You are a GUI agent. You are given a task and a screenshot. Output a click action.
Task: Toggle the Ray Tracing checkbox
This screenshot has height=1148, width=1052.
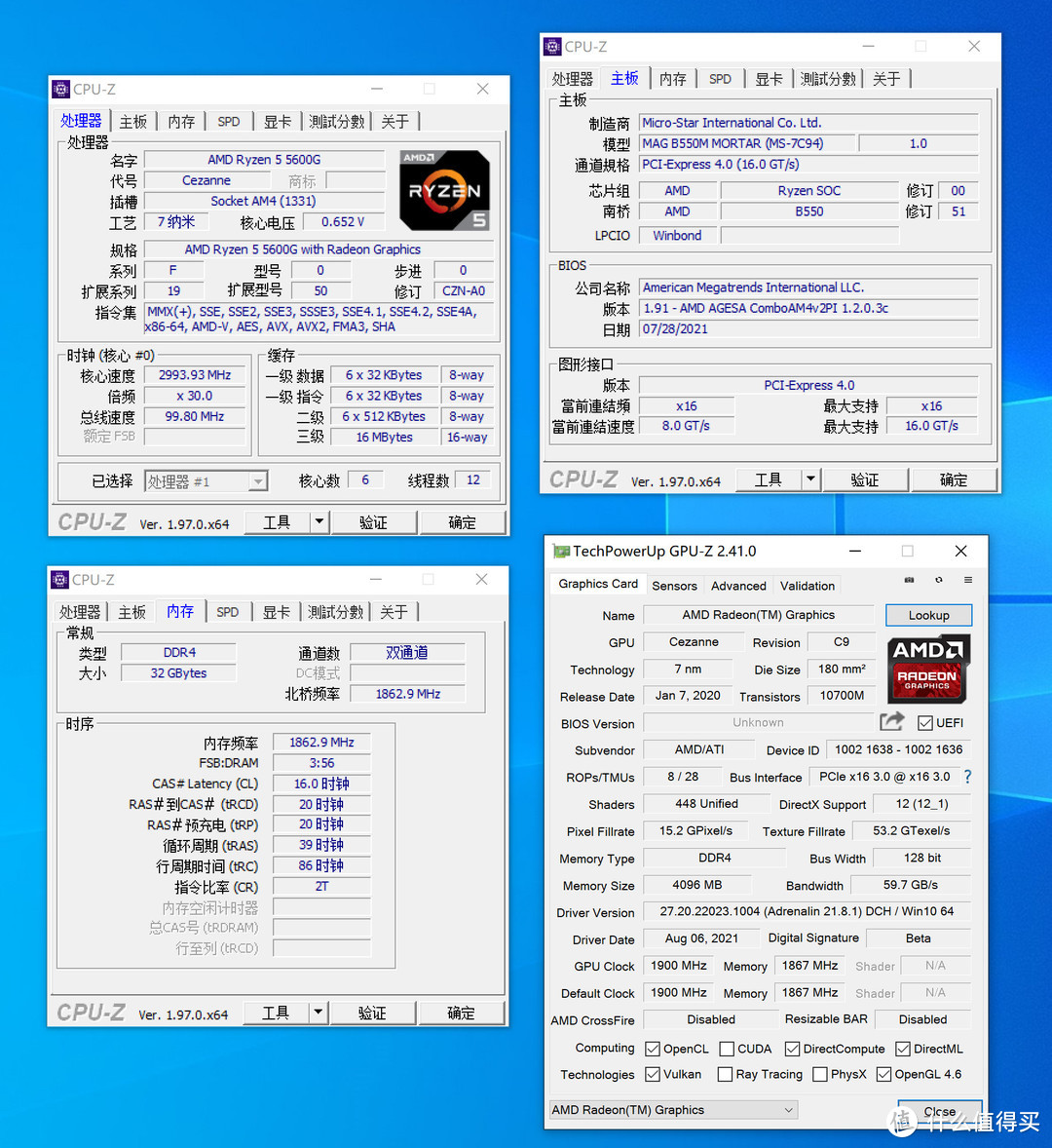pyautogui.click(x=725, y=1074)
